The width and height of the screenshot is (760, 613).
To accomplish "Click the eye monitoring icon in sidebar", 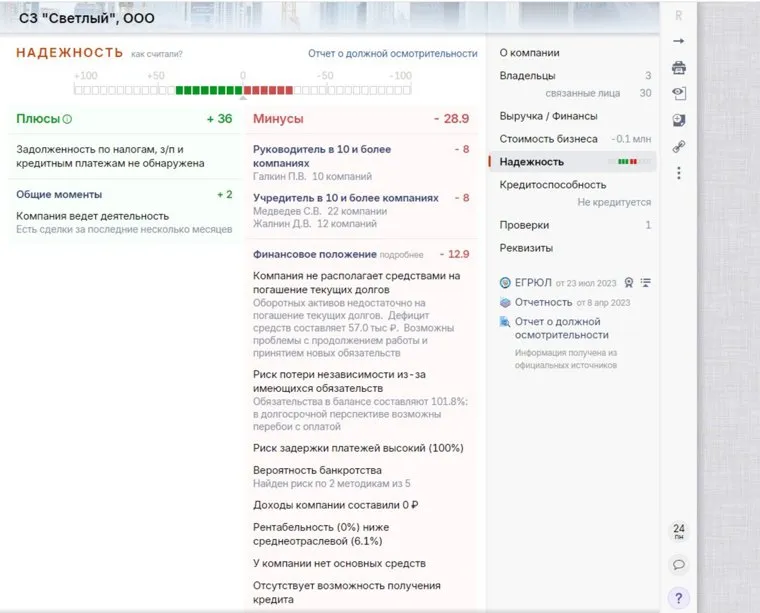I will [679, 94].
